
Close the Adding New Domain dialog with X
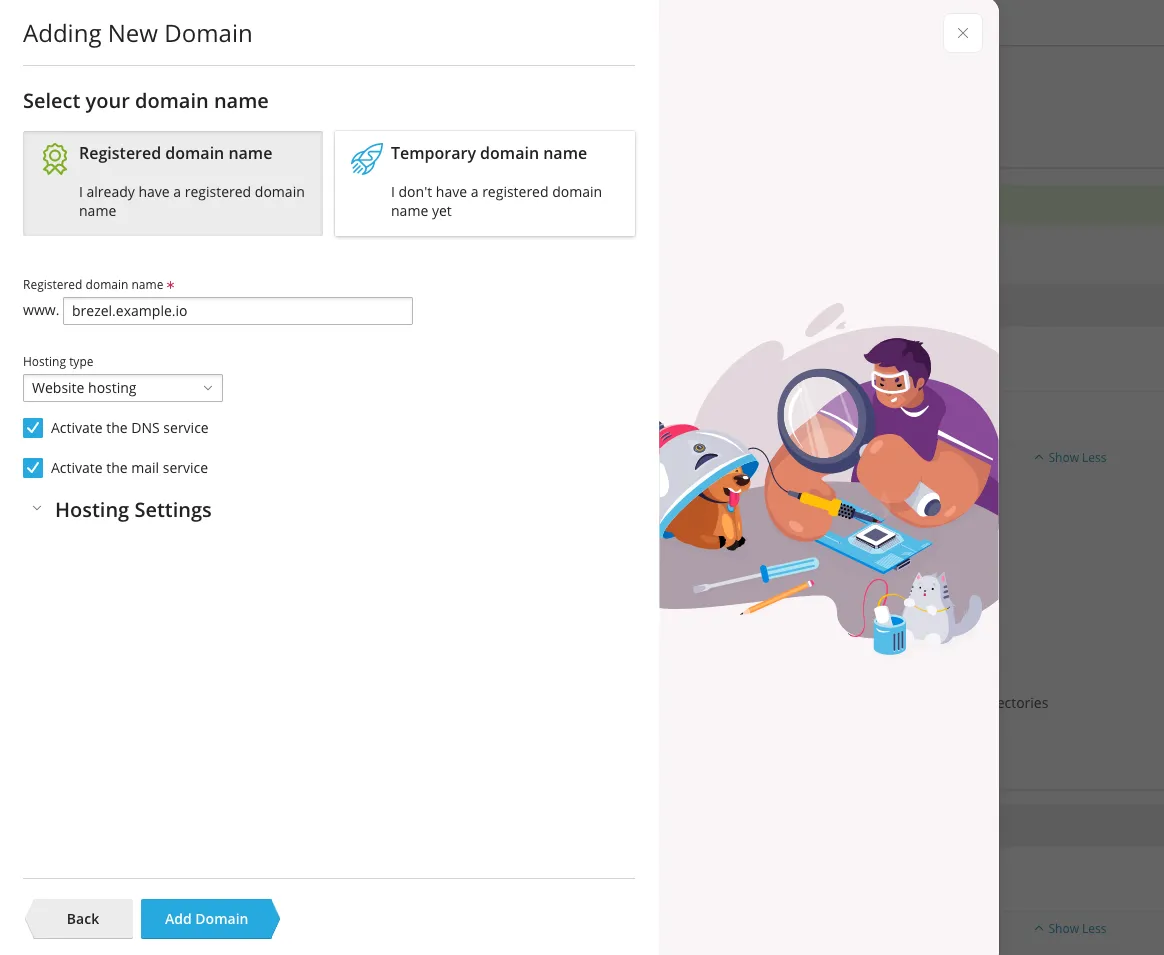[962, 33]
